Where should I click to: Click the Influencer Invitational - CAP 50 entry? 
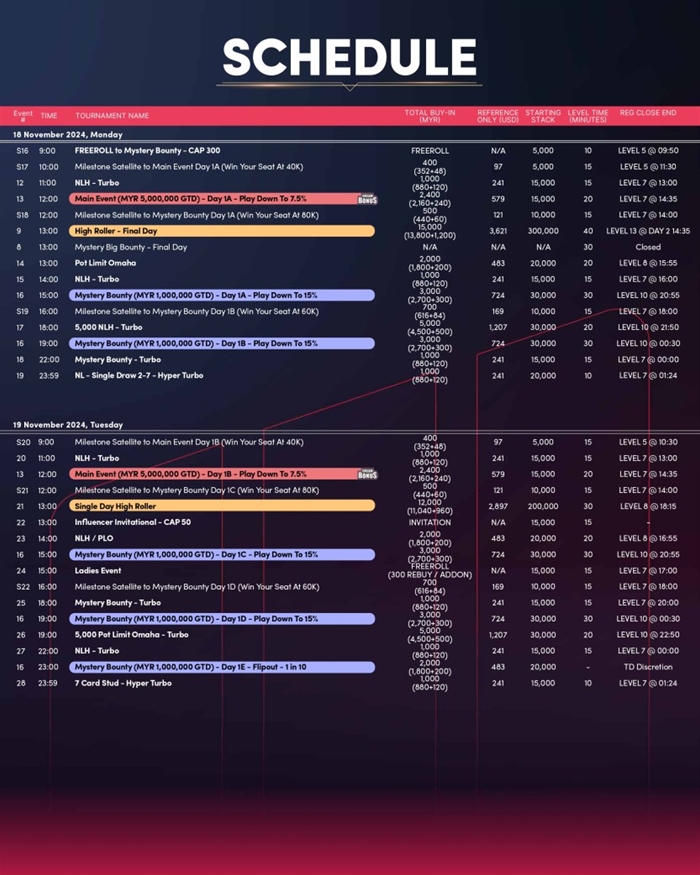click(132, 522)
